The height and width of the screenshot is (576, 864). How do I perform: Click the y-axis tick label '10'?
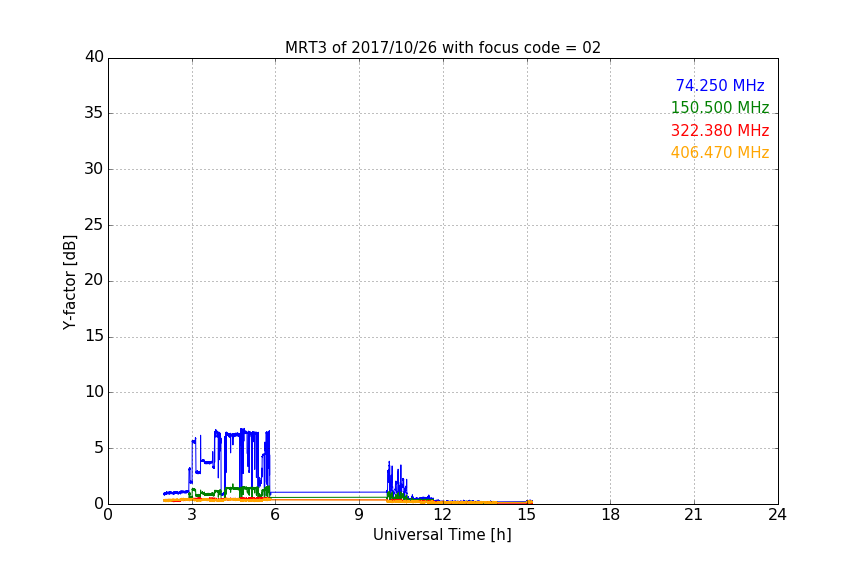(94, 392)
